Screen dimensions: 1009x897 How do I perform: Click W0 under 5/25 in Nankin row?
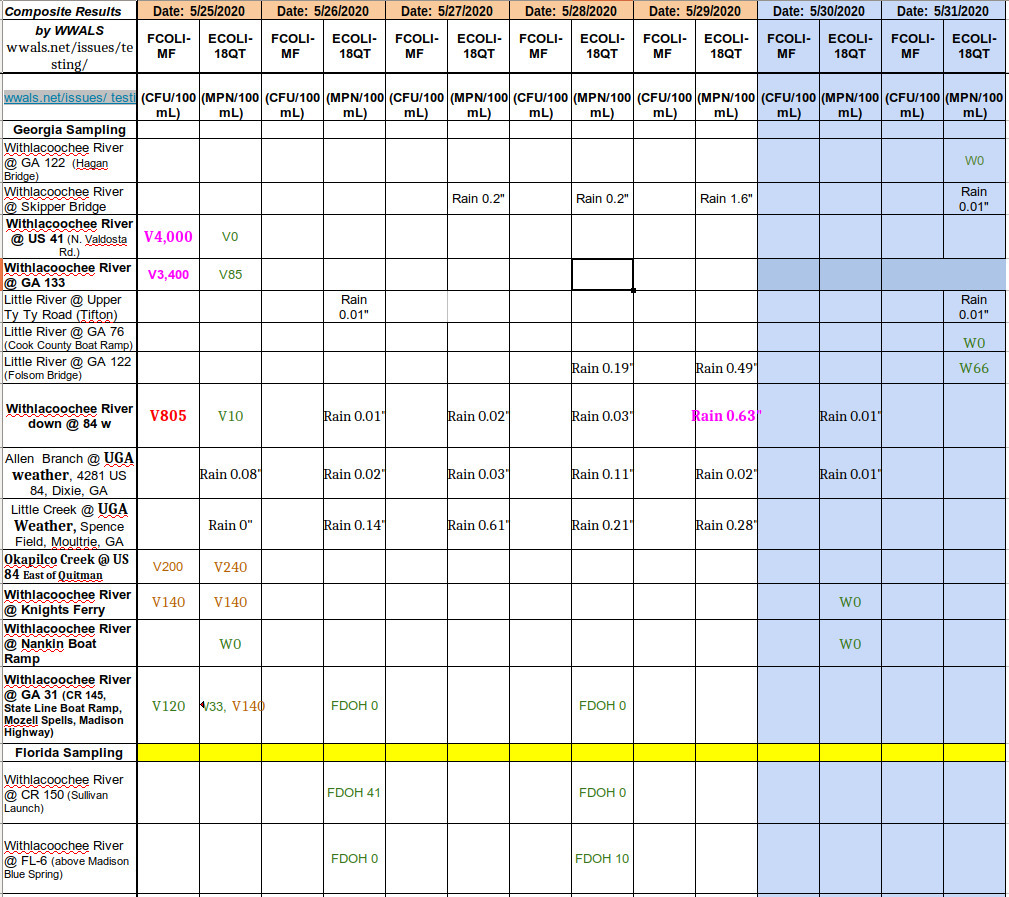[230, 644]
